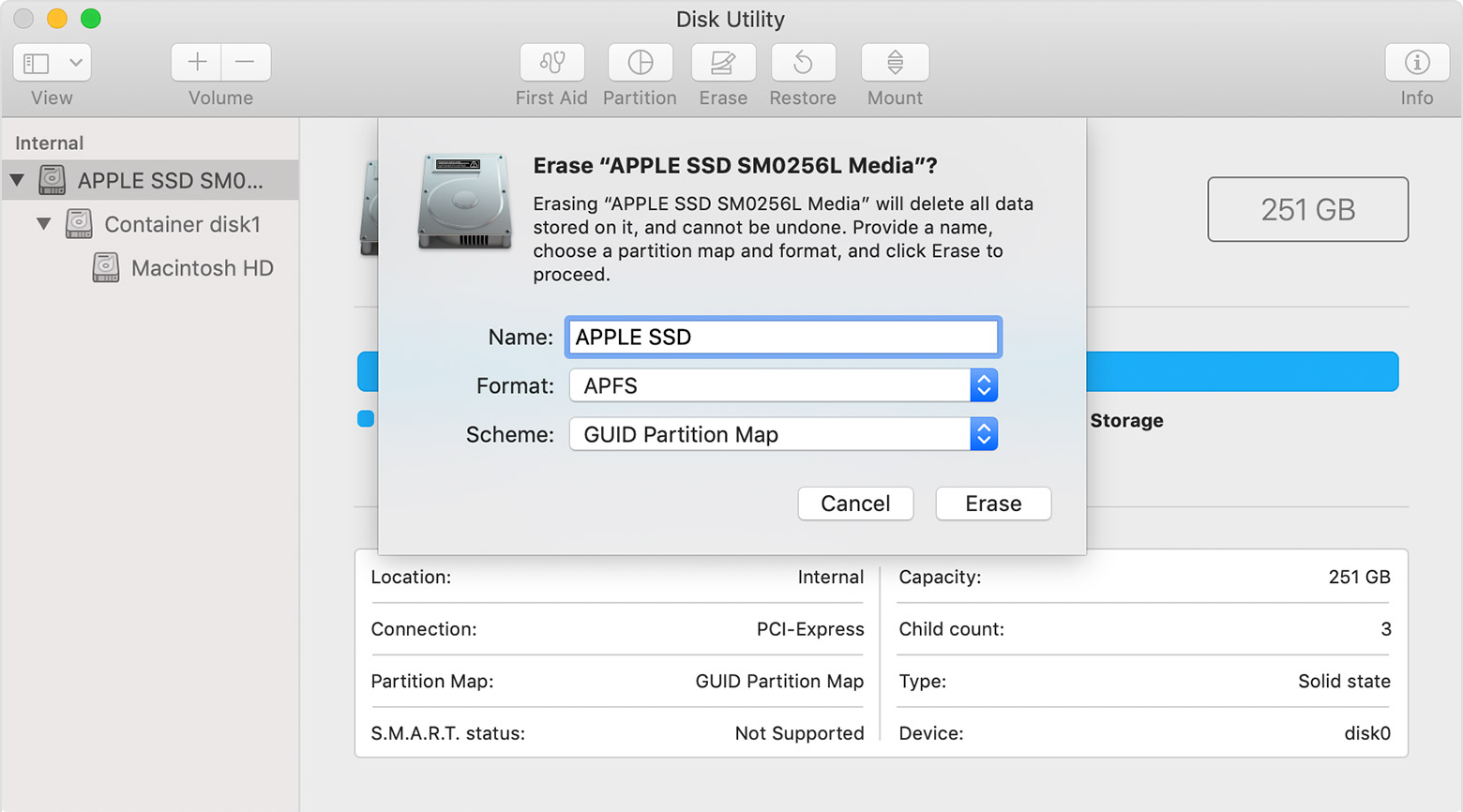The height and width of the screenshot is (812, 1463).
Task: Open the Partition tool
Action: click(x=640, y=63)
